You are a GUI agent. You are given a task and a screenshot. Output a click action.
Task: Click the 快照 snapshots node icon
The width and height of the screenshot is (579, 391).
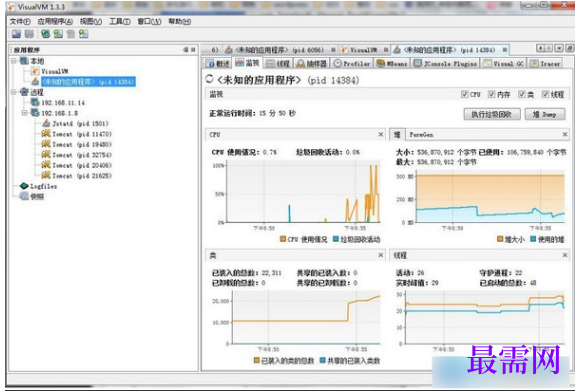click(x=24, y=196)
